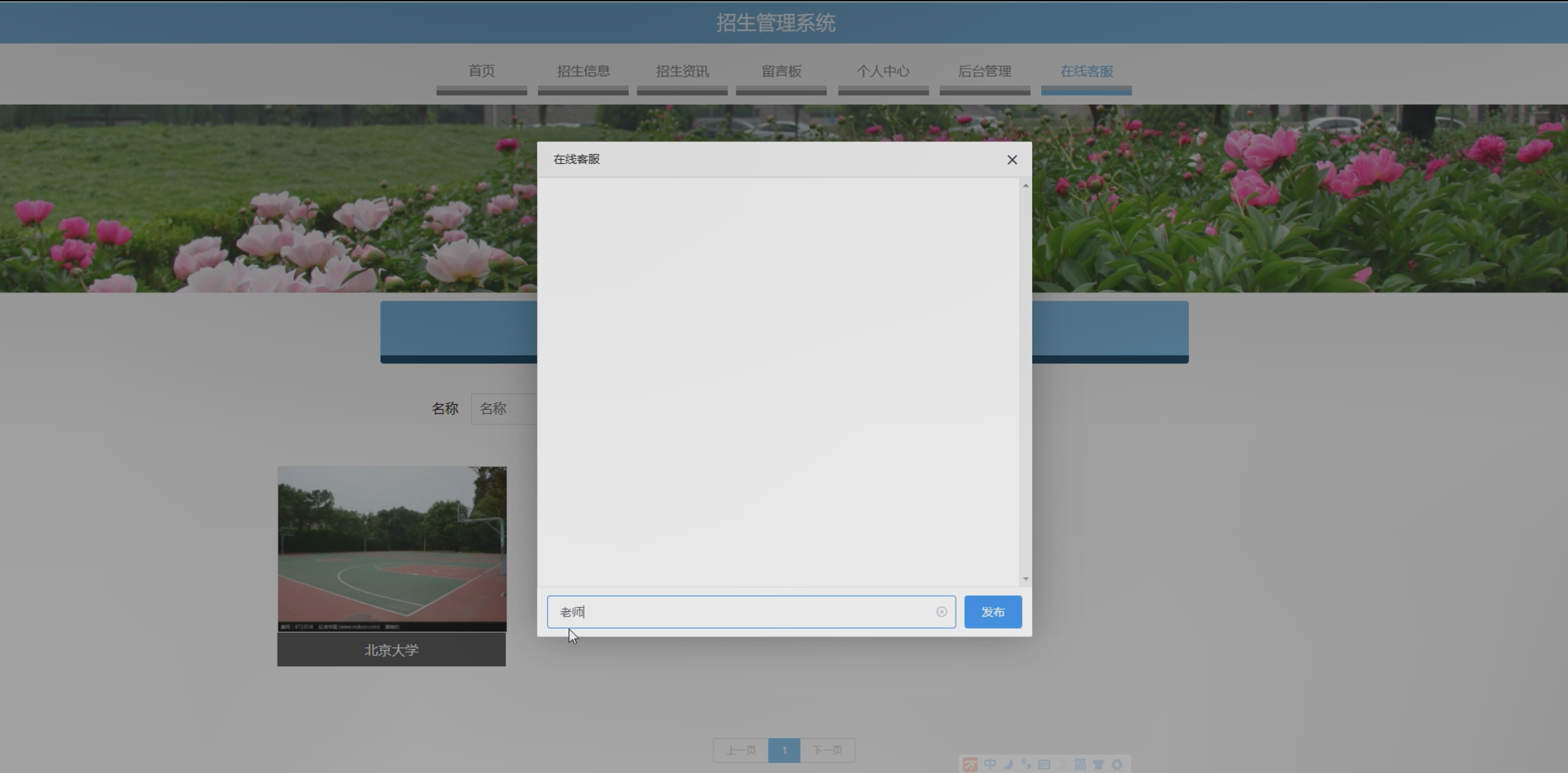The image size is (1568, 773).
Task: Open the IME soft keyboard icon
Action: point(1044,765)
